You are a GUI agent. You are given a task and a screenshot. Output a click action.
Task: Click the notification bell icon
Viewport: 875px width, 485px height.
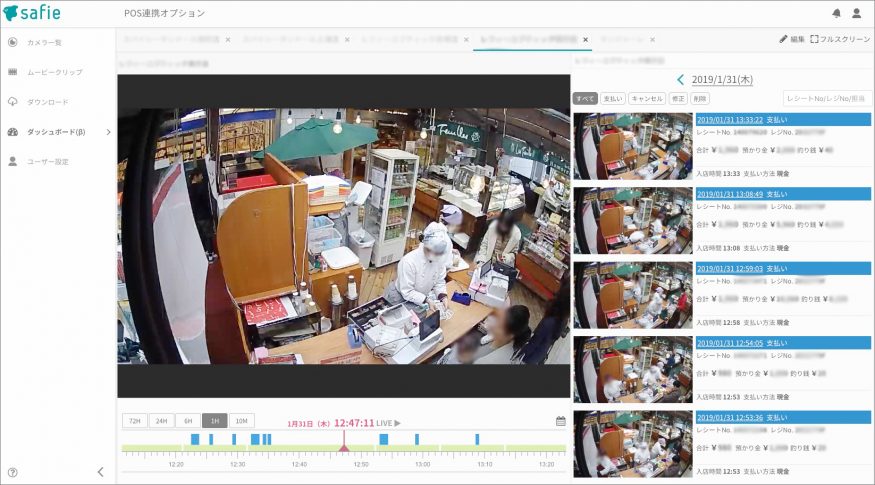[x=836, y=13]
